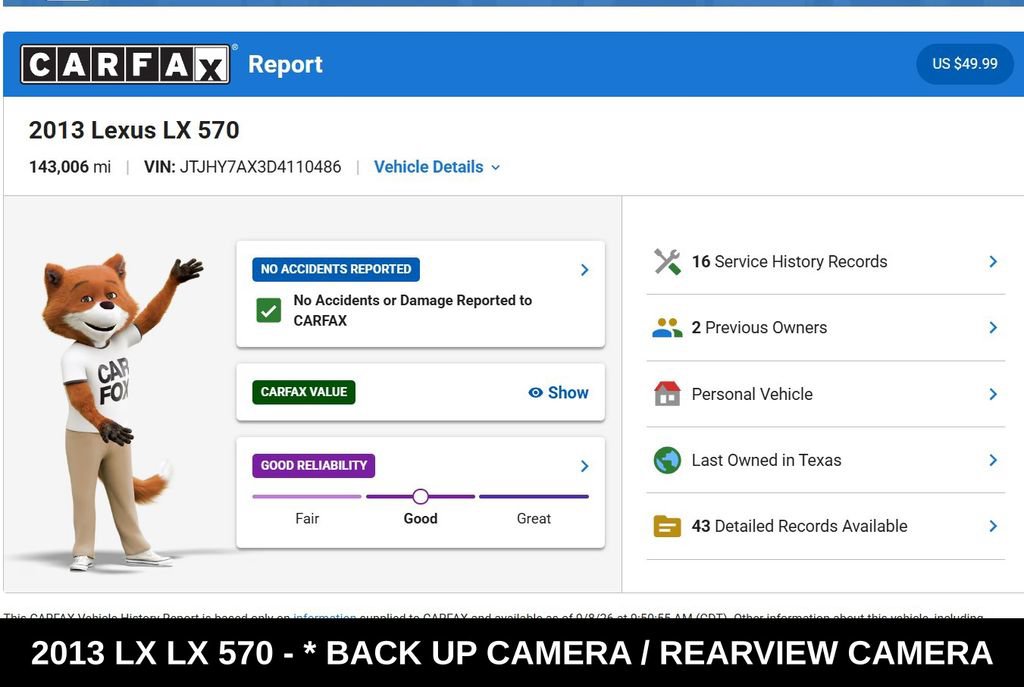The height and width of the screenshot is (687, 1024).
Task: Open 16 Service History Records
Action: tap(825, 262)
